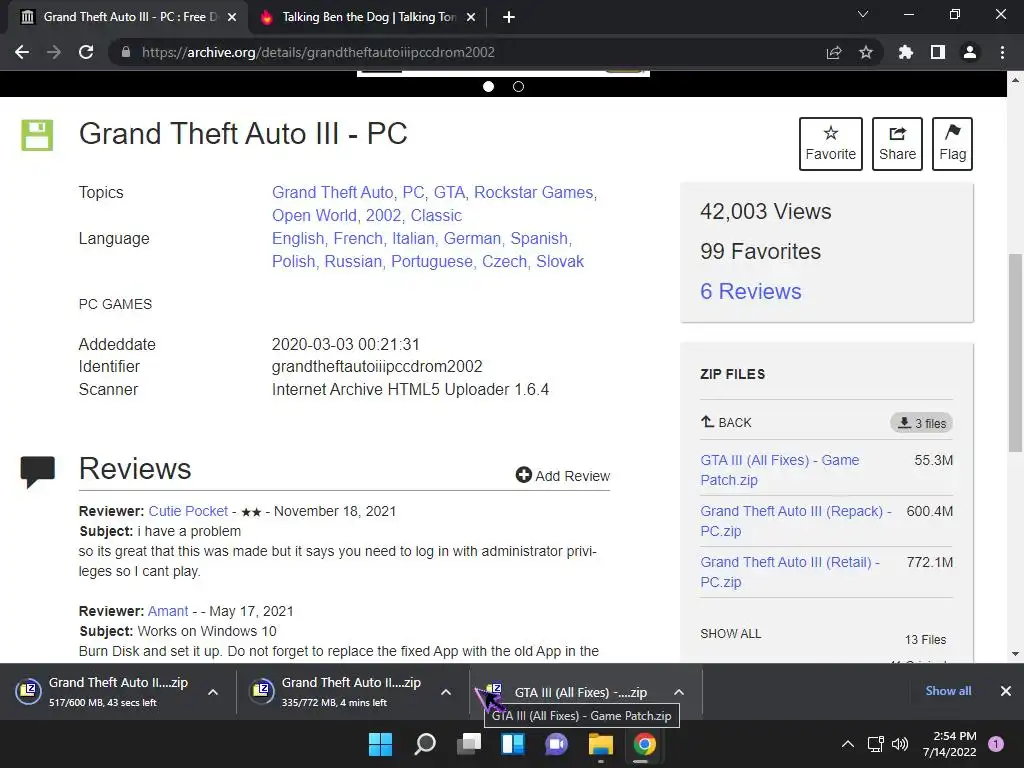Open the Open World topic link
Viewport: 1024px width, 768px height.
point(314,216)
